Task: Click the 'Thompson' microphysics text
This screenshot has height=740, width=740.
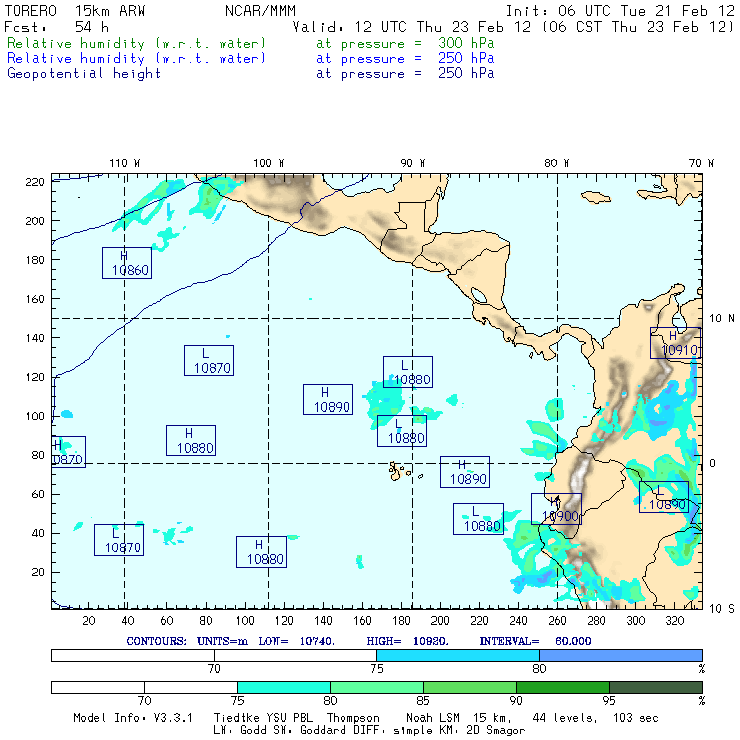Action: (x=353, y=718)
